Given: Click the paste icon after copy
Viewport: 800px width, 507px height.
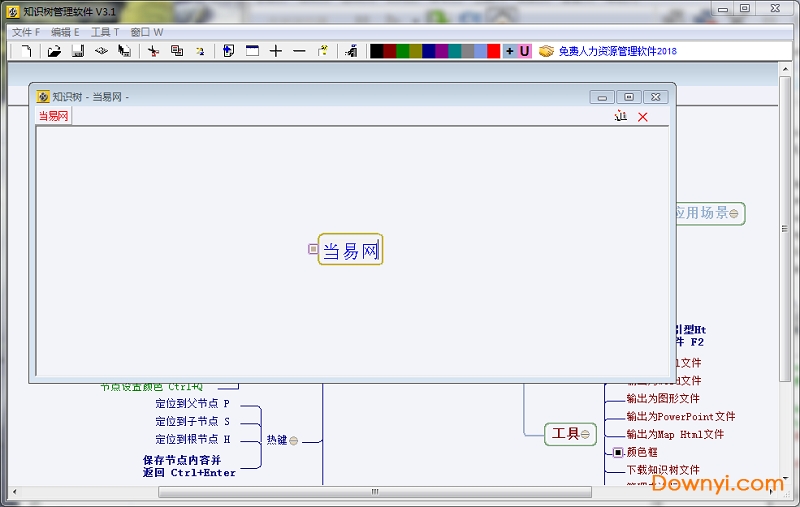Looking at the screenshot, I should click(x=201, y=50).
